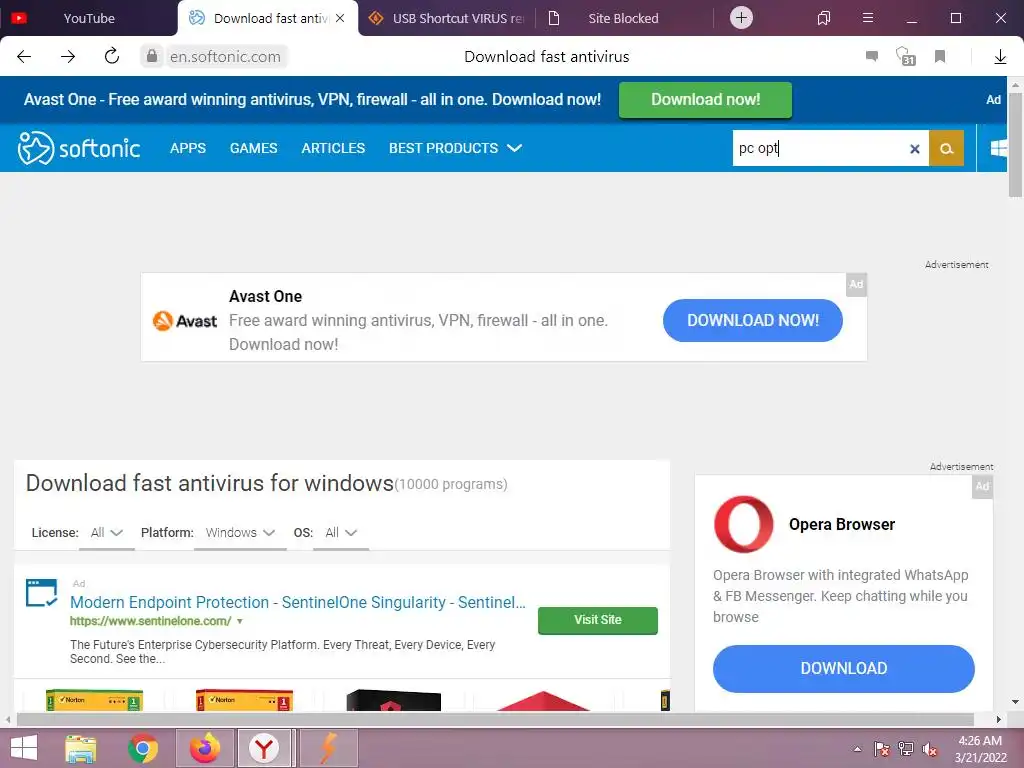Open the Platform Windows dropdown

click(x=240, y=533)
